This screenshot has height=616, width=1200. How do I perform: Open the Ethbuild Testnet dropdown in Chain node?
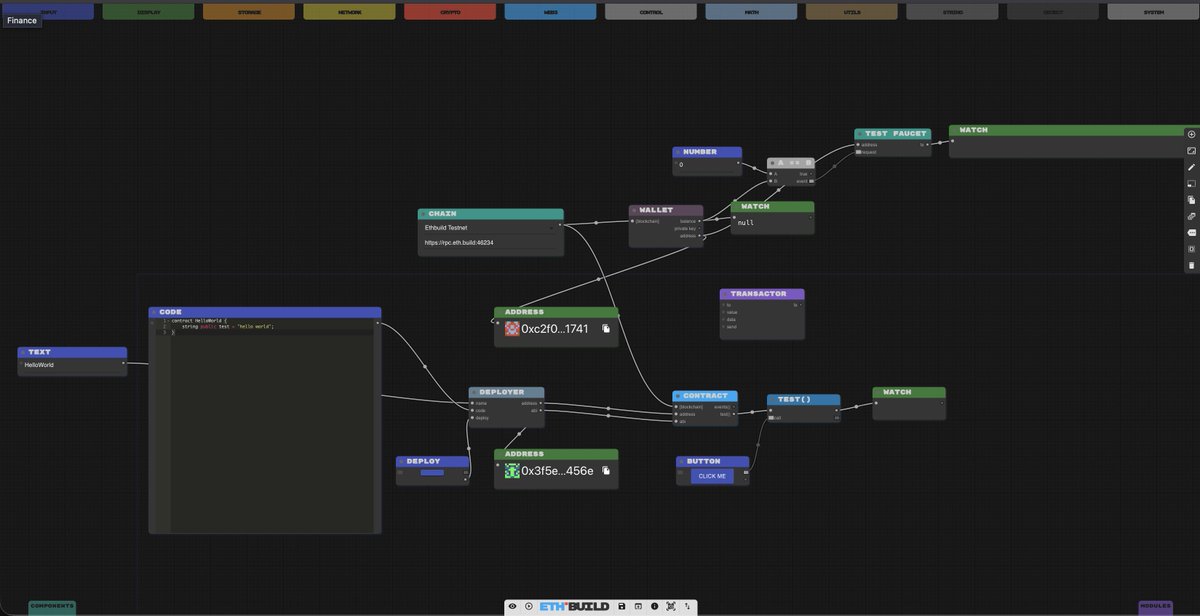pyautogui.click(x=489, y=227)
